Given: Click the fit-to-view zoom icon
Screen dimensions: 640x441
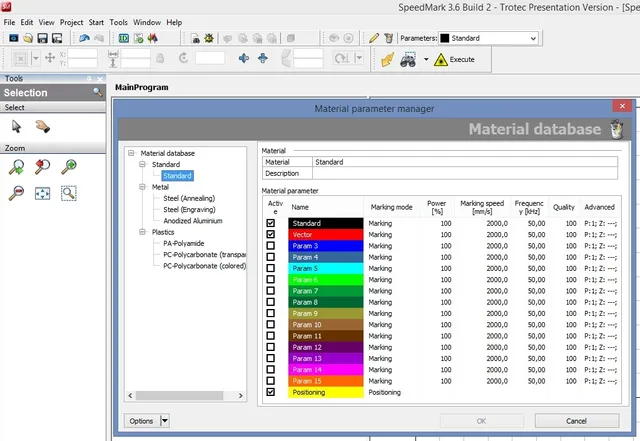Looking at the screenshot, I should (x=43, y=192).
